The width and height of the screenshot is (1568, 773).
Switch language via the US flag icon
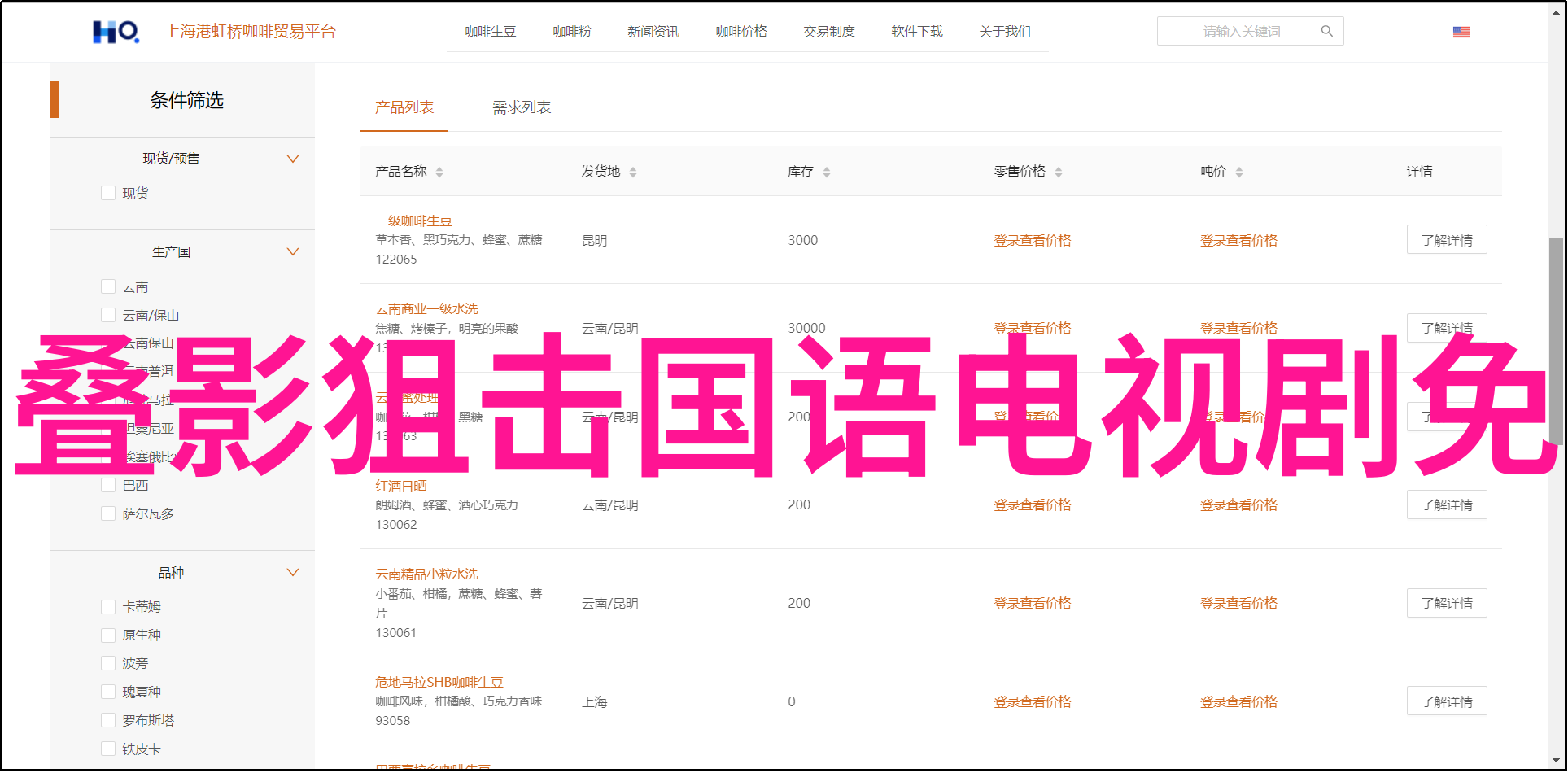1461,32
